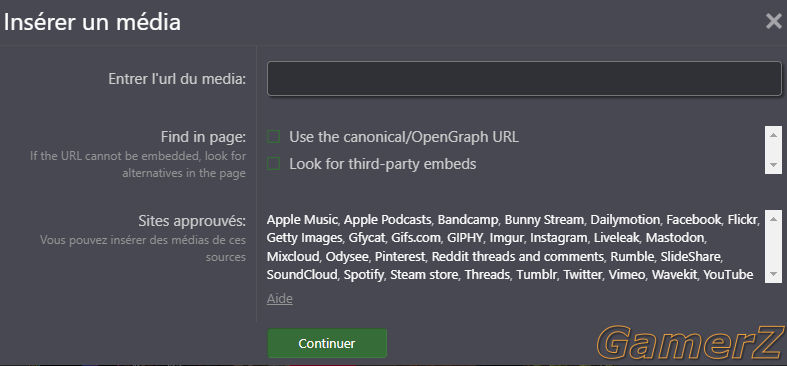This screenshot has height=366, width=787.
Task: Click the Bunny Stream site name
Action: click(x=544, y=219)
